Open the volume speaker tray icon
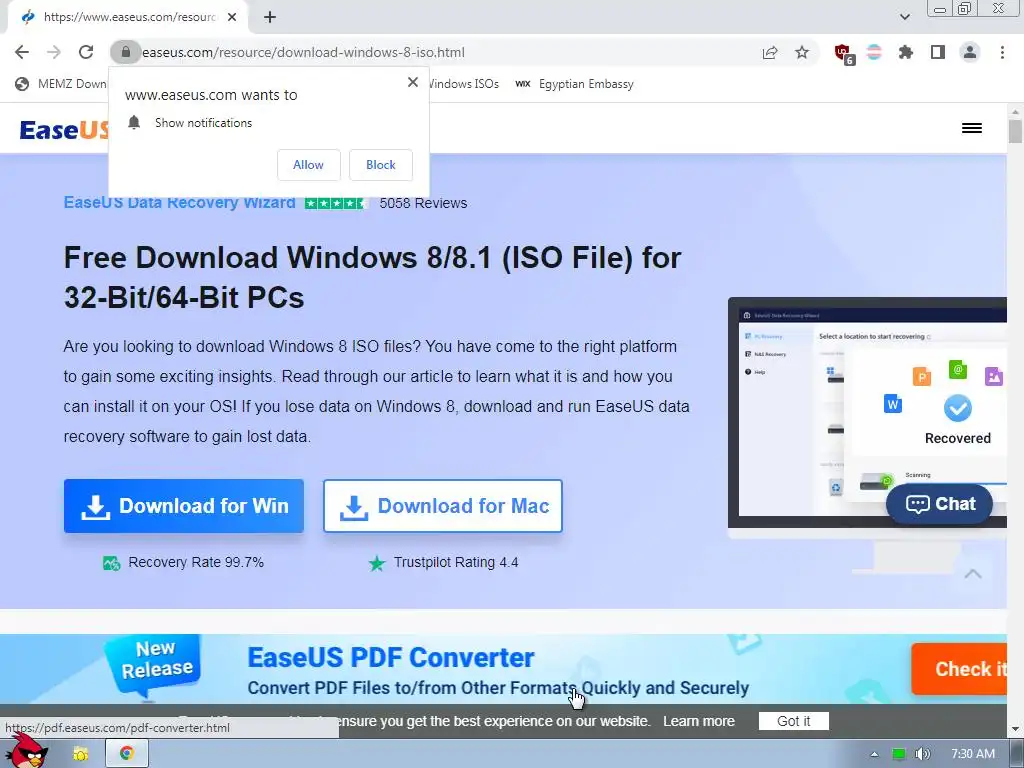Screen dimensions: 1024x768 pos(922,754)
